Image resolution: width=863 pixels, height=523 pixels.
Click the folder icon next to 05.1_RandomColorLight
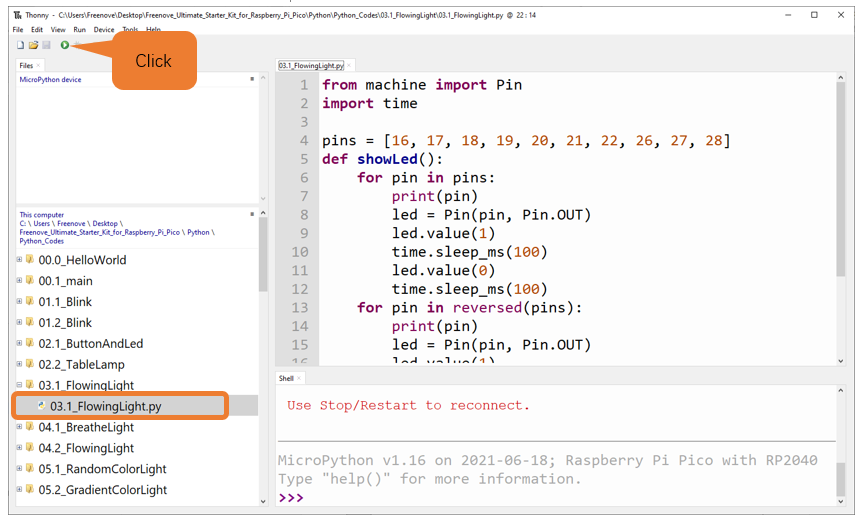click(x=30, y=468)
